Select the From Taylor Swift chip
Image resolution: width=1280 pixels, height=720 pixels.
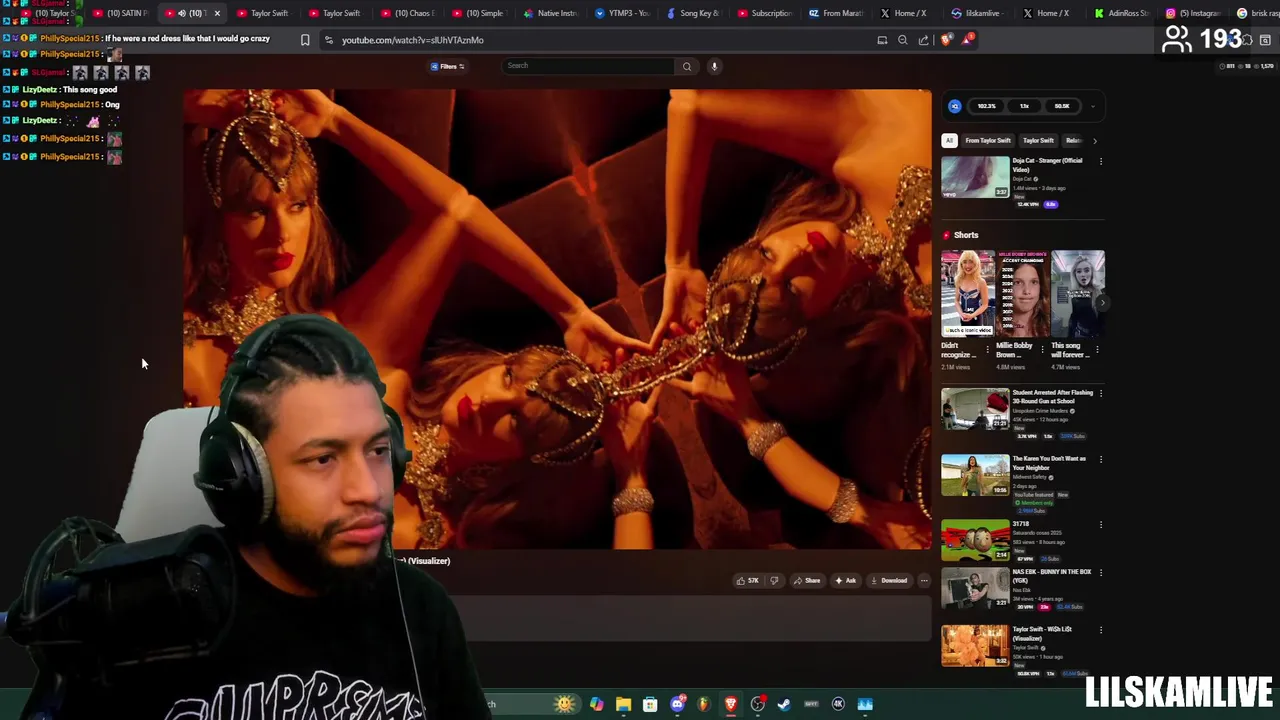987,140
